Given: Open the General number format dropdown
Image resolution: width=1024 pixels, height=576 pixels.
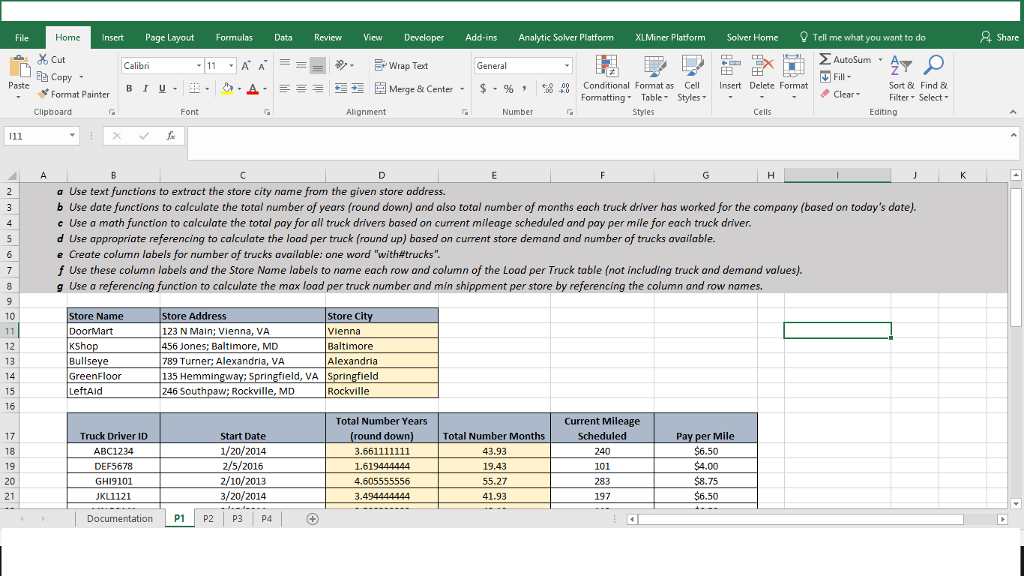Looking at the screenshot, I should point(566,66).
